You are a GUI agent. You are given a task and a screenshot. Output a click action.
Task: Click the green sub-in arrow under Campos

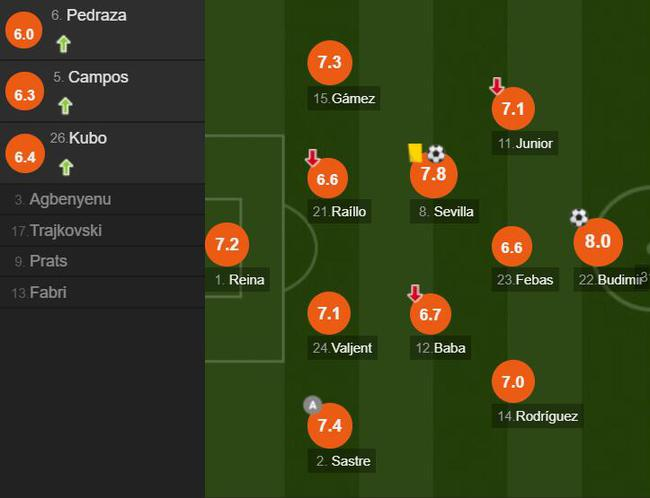[66, 105]
